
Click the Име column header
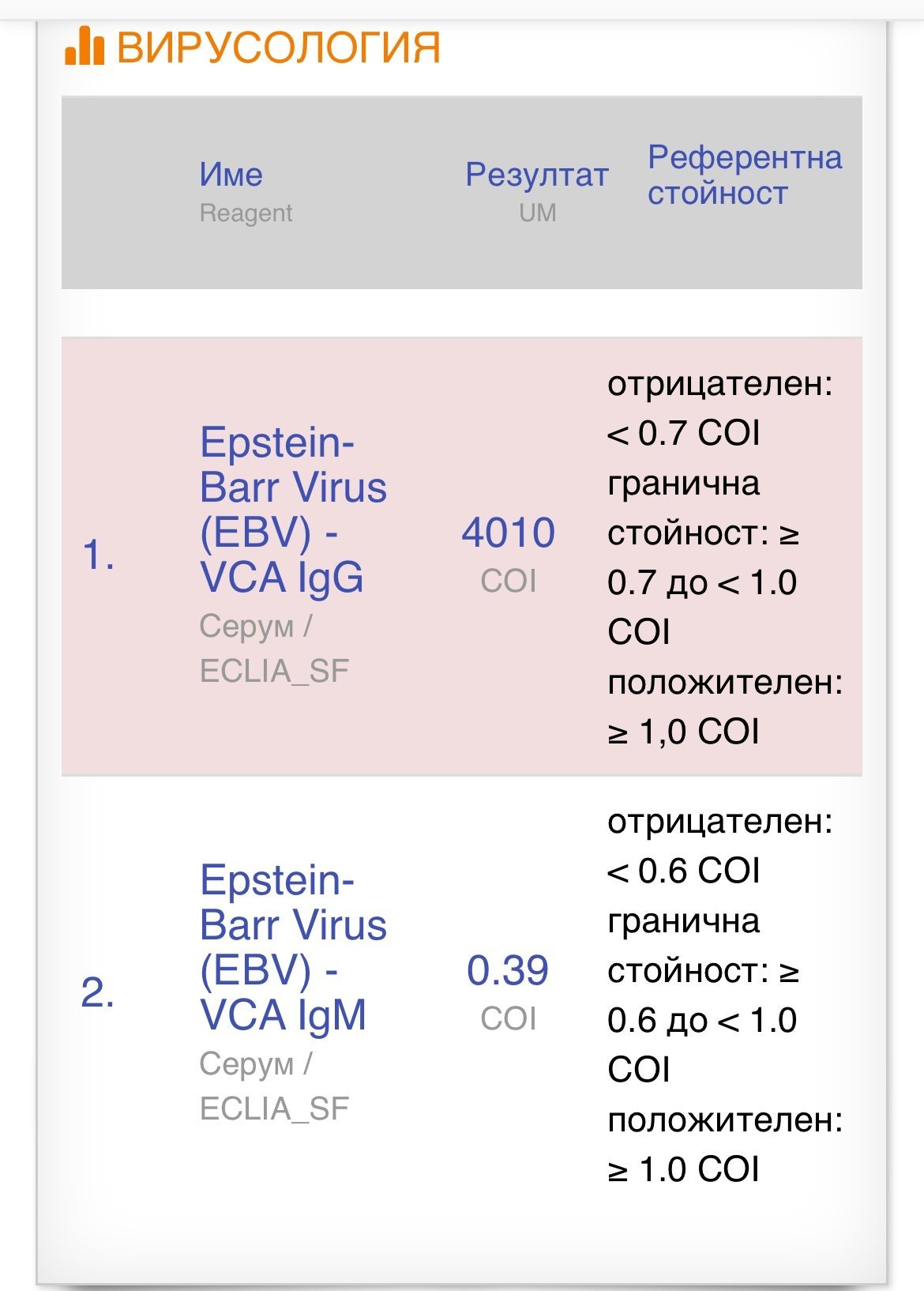click(x=231, y=175)
